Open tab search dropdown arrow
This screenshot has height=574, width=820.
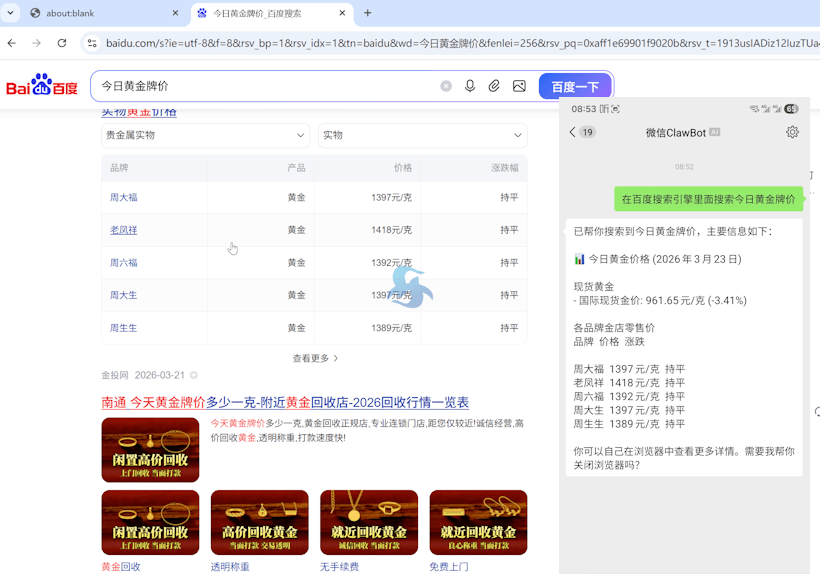click(10, 13)
